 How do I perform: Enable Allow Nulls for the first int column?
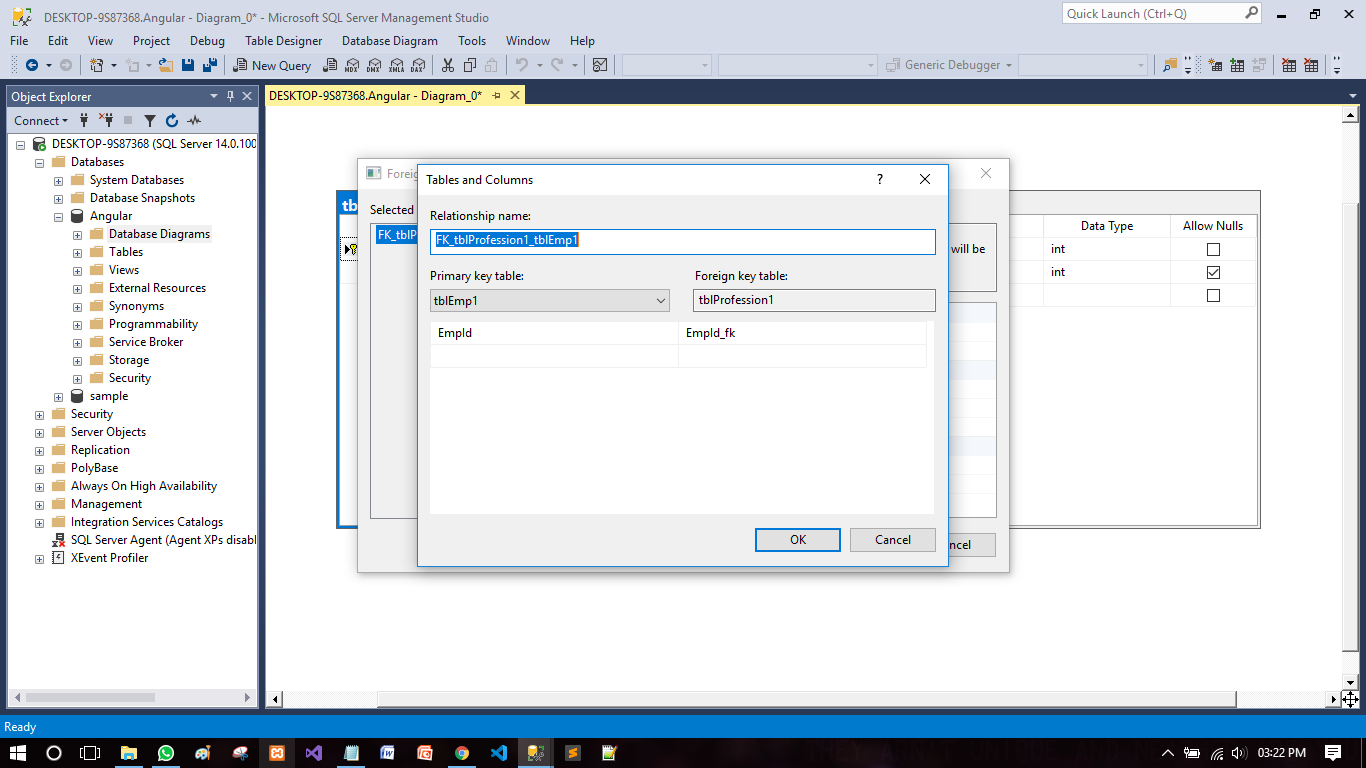[x=1211, y=247]
